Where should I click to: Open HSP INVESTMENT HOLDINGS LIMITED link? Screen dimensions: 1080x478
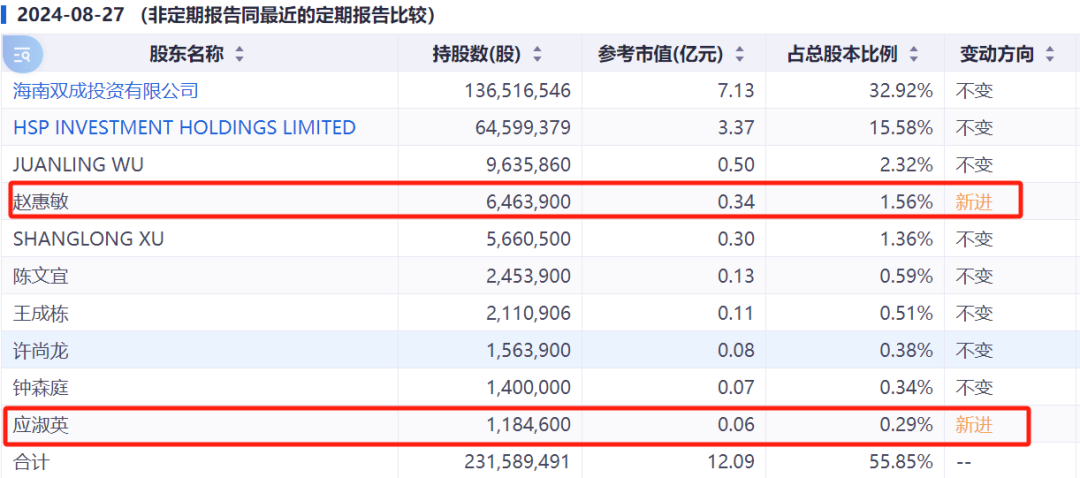(184, 128)
